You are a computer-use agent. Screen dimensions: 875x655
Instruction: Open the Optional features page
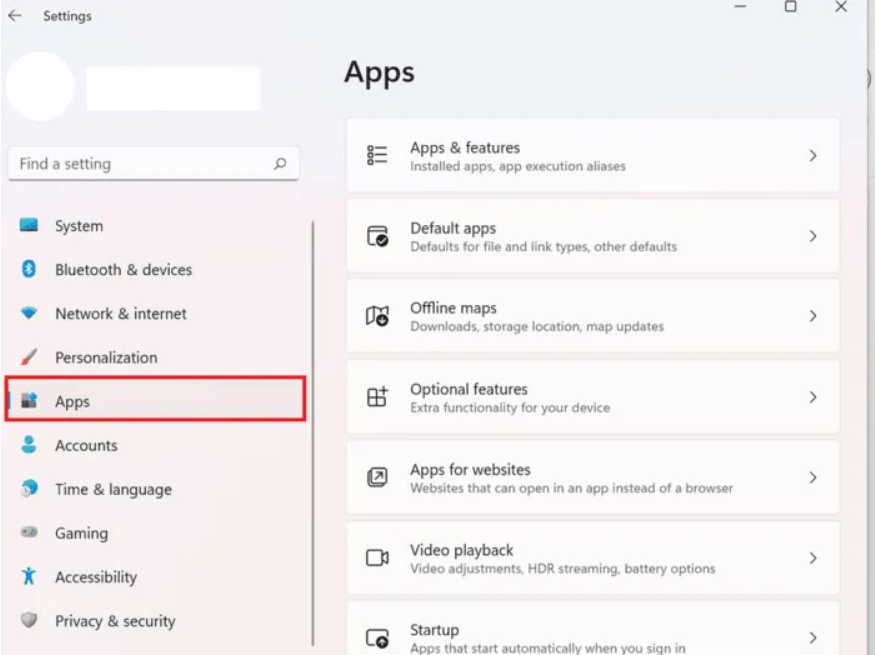click(592, 397)
